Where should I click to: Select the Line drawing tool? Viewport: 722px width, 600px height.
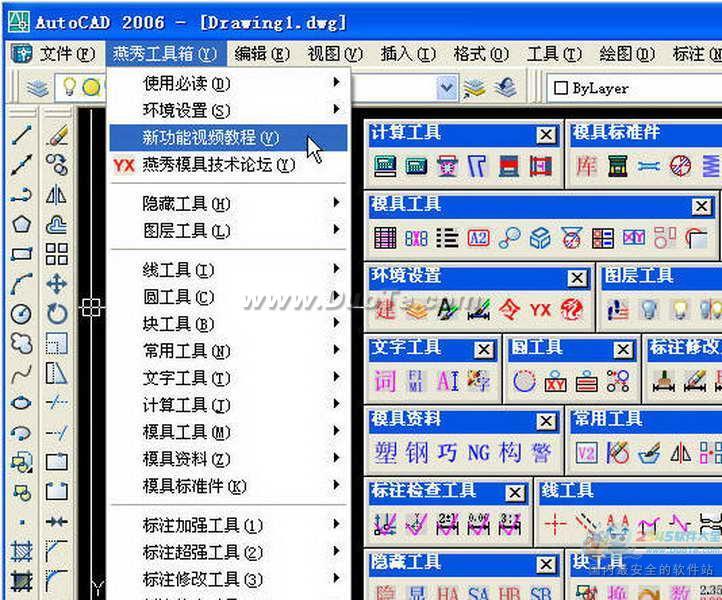pyautogui.click(x=21, y=135)
